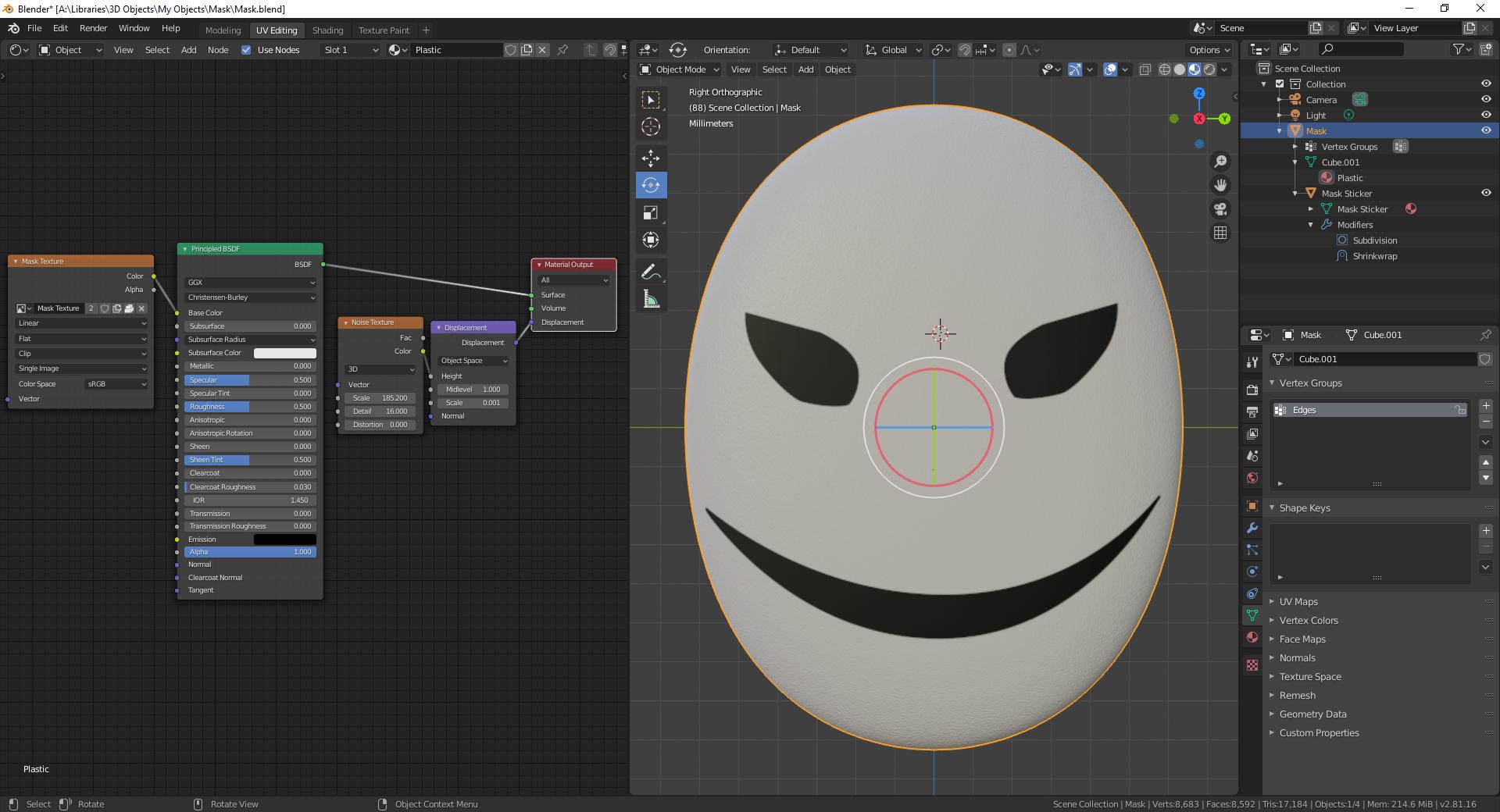
Task: Select the Annotate tool
Action: 651,272
